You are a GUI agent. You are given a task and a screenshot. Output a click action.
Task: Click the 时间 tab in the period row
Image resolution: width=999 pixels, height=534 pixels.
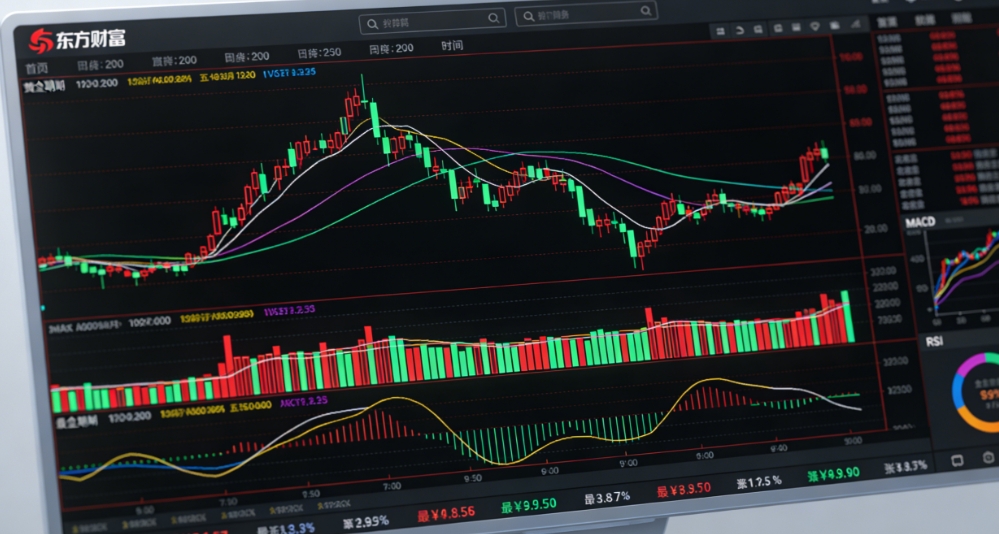pos(452,46)
